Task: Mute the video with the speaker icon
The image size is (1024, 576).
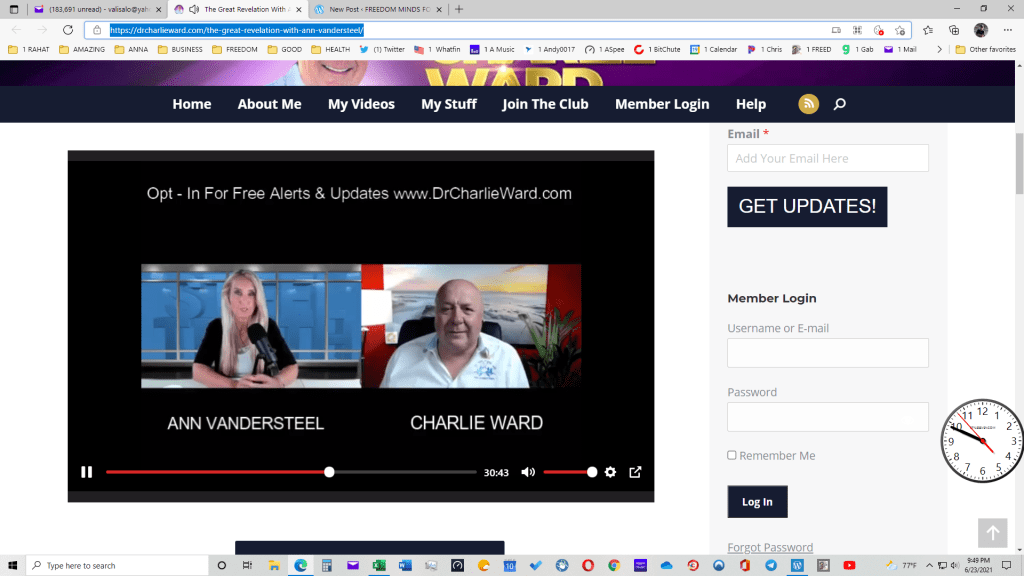Action: (527, 472)
